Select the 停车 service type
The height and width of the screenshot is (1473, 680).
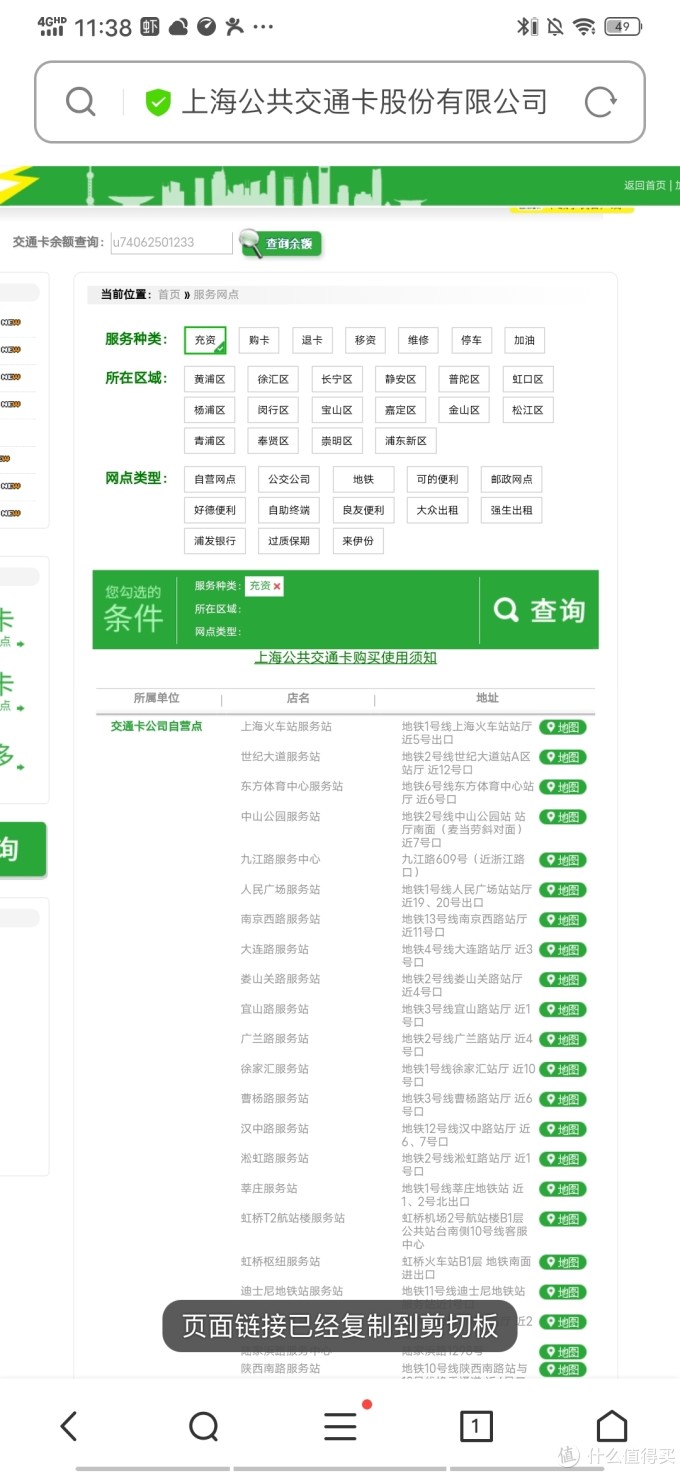tap(471, 340)
